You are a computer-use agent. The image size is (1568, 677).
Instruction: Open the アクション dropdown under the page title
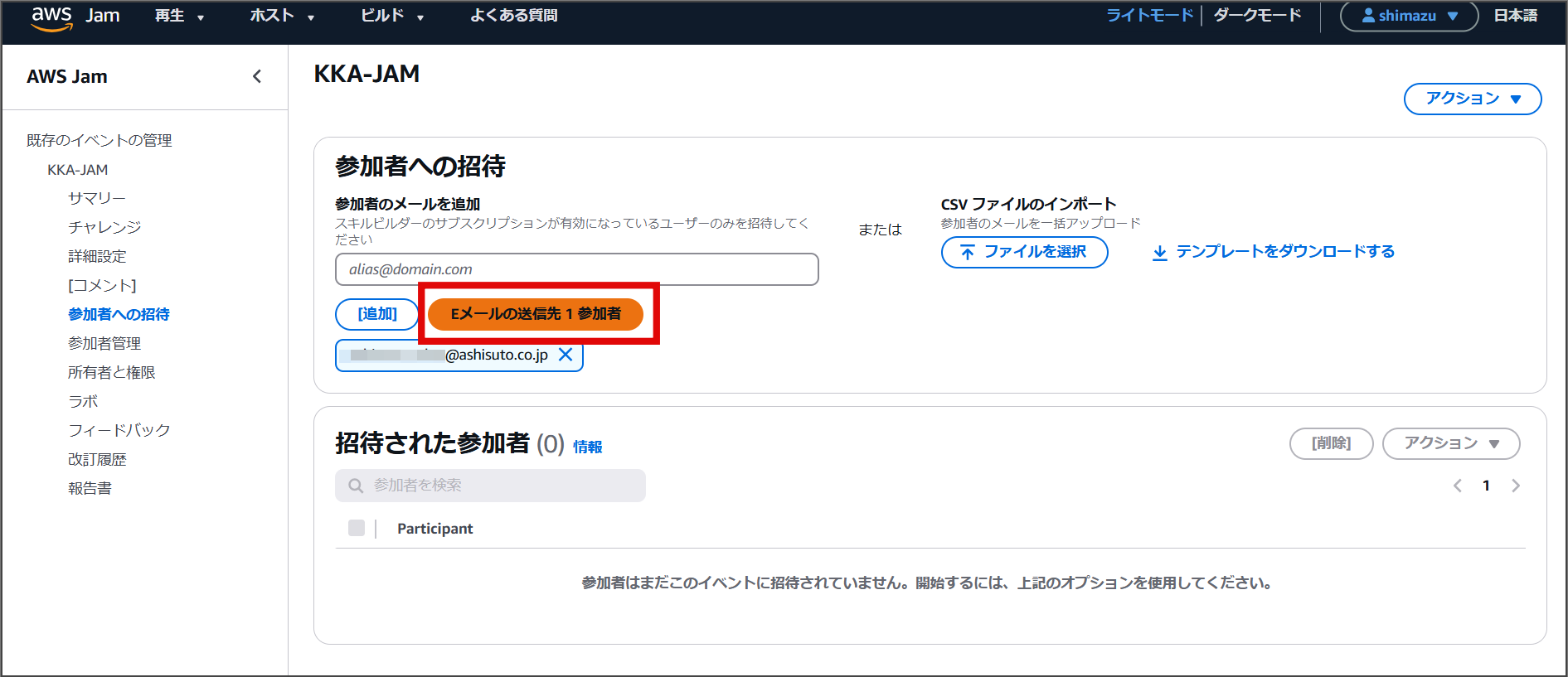(x=1472, y=99)
